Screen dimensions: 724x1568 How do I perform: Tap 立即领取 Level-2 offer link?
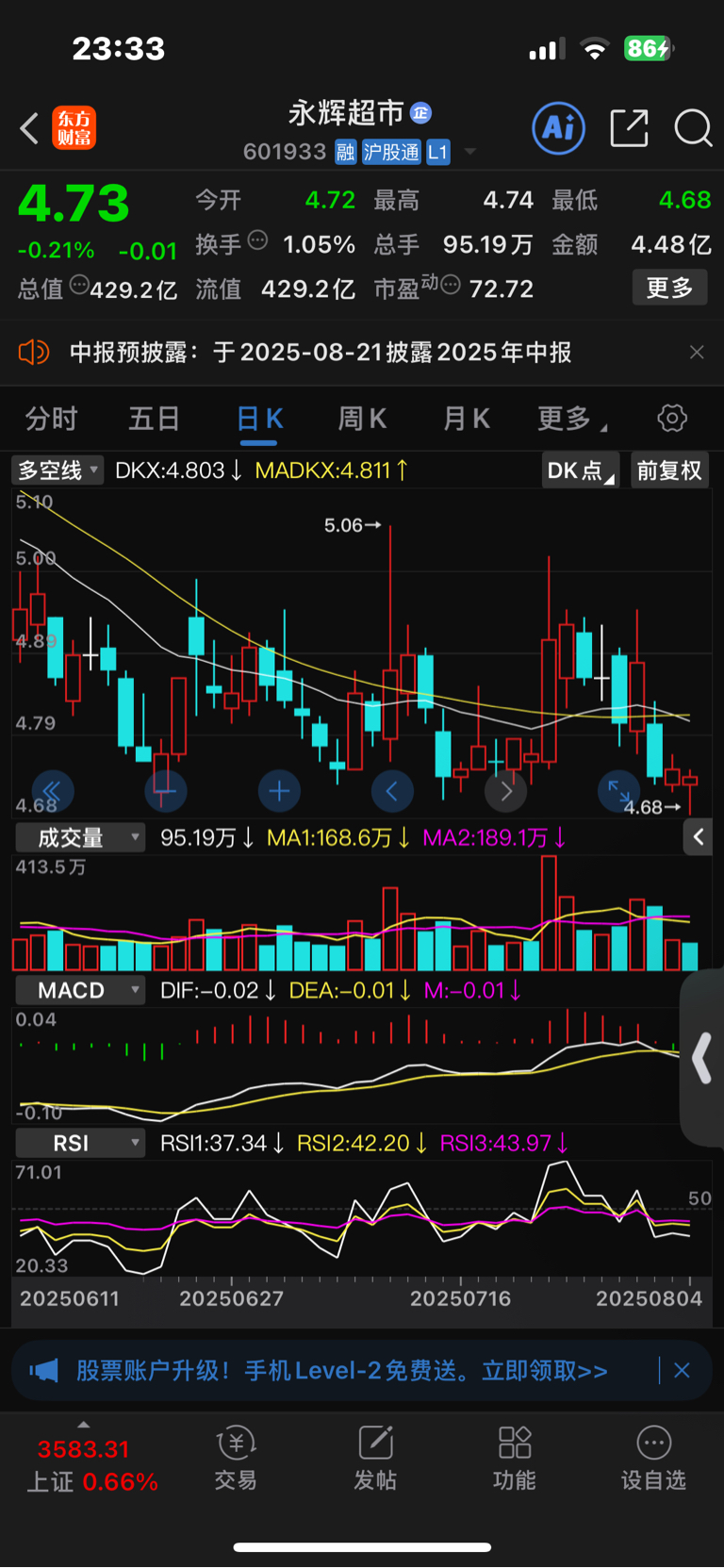[544, 1370]
